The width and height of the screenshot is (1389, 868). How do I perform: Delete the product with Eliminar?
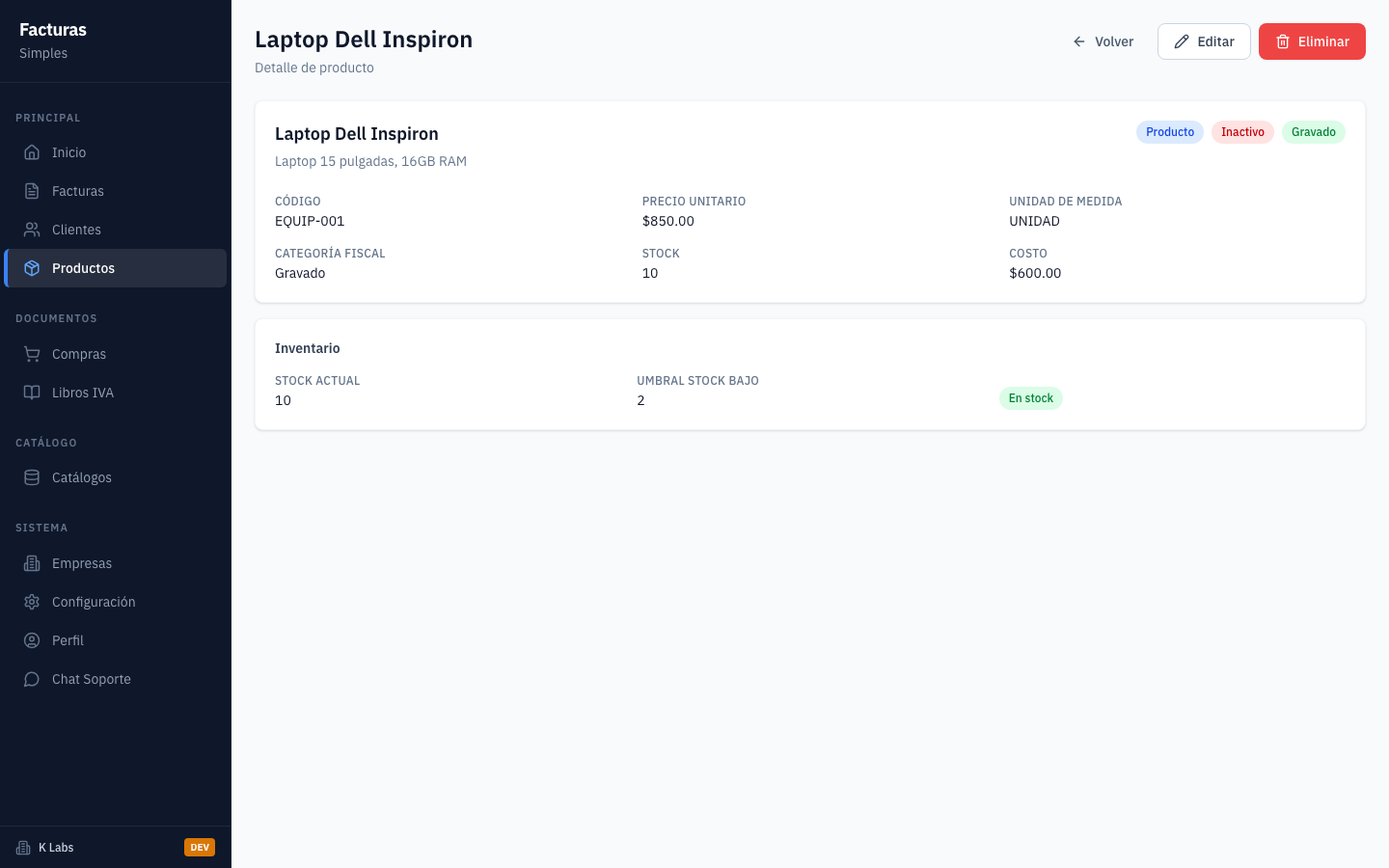1312,41
